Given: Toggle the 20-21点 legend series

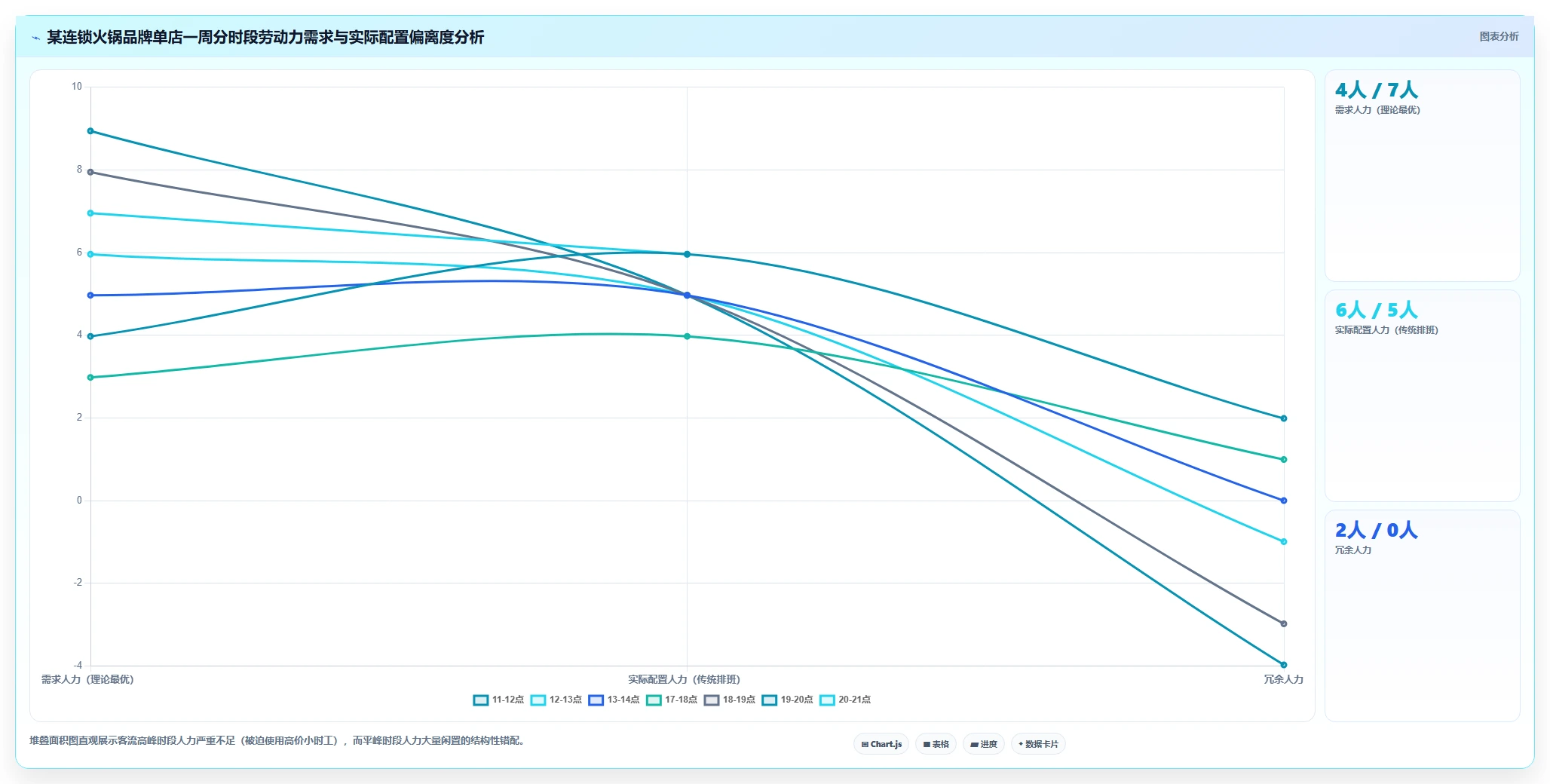Looking at the screenshot, I should (845, 700).
